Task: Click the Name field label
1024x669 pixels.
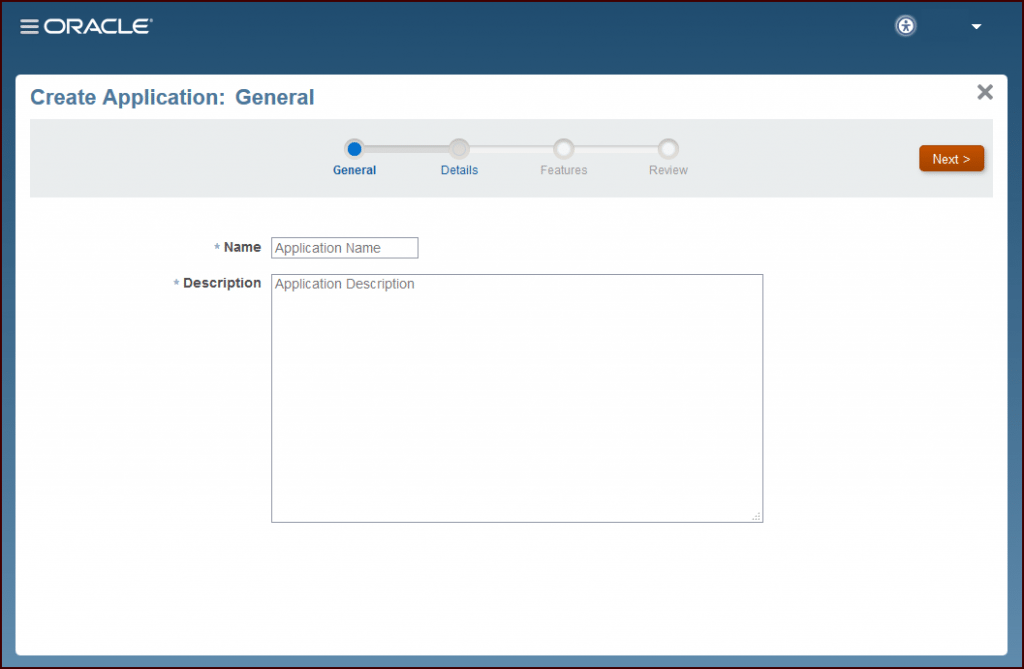Action: click(242, 247)
